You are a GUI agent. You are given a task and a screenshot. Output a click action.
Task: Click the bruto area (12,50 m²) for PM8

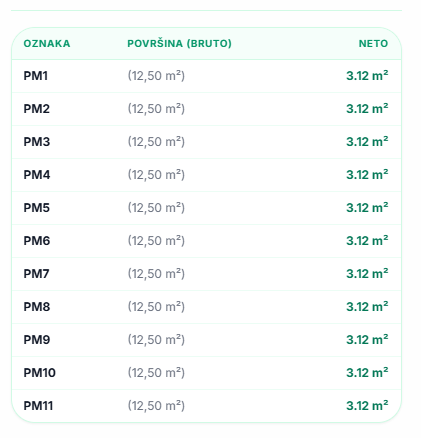pos(156,307)
